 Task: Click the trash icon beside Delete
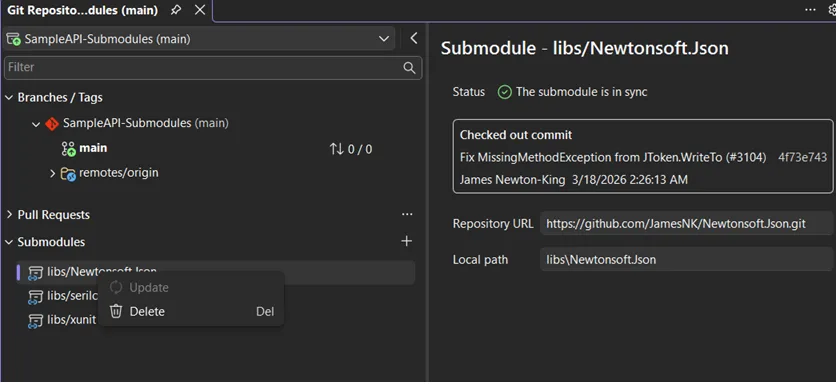point(116,311)
